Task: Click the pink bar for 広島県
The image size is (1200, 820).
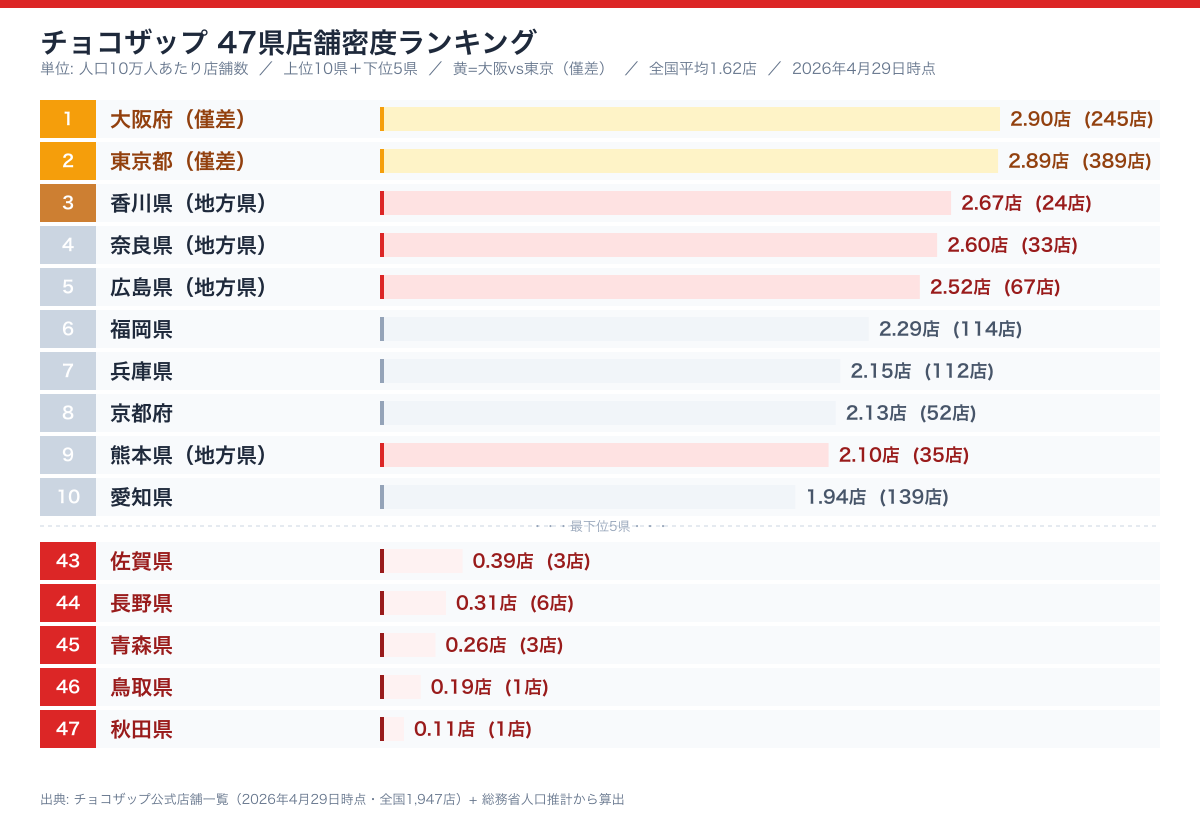Action: point(650,287)
